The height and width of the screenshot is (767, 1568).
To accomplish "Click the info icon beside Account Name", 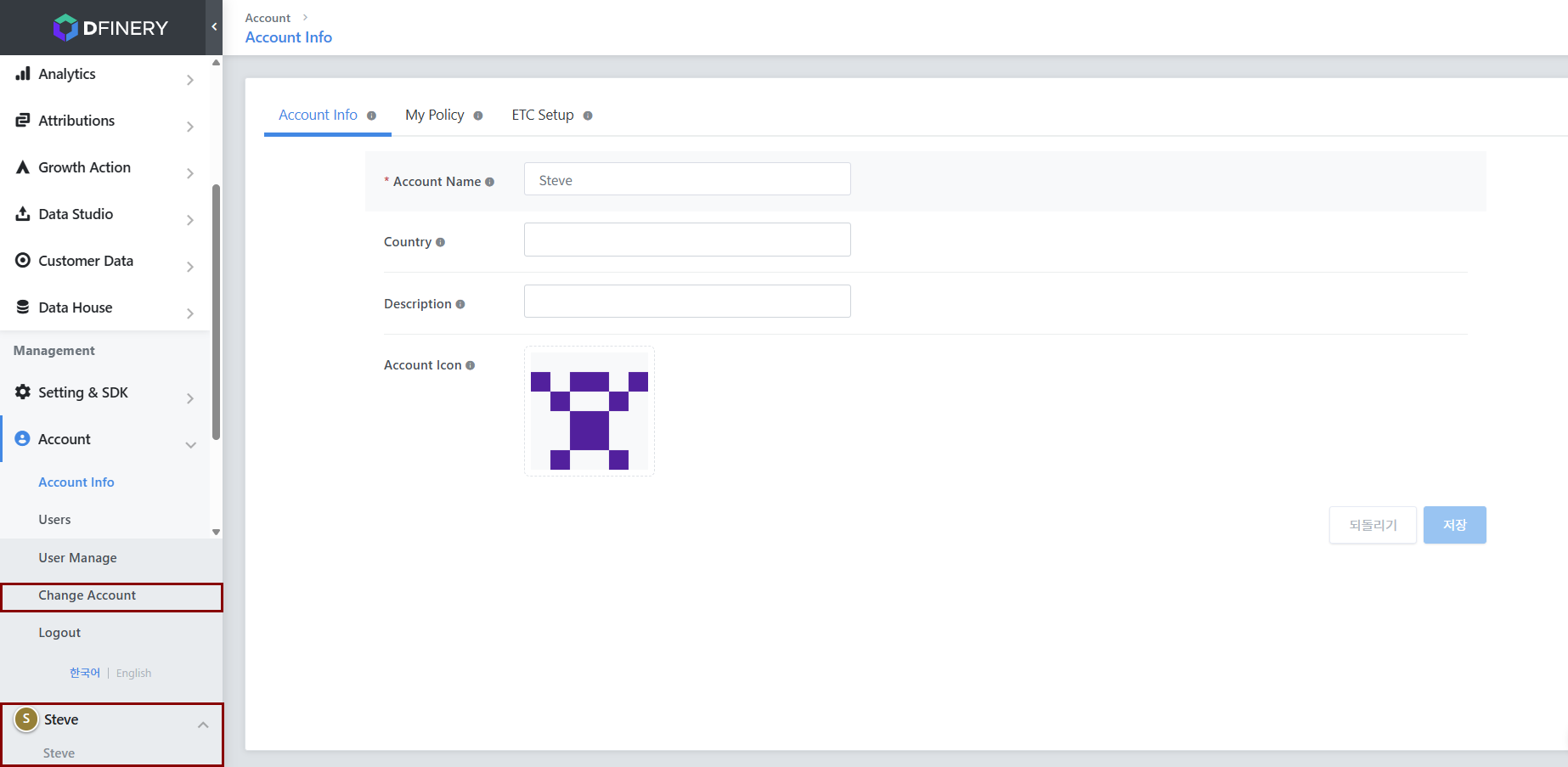I will tap(489, 182).
